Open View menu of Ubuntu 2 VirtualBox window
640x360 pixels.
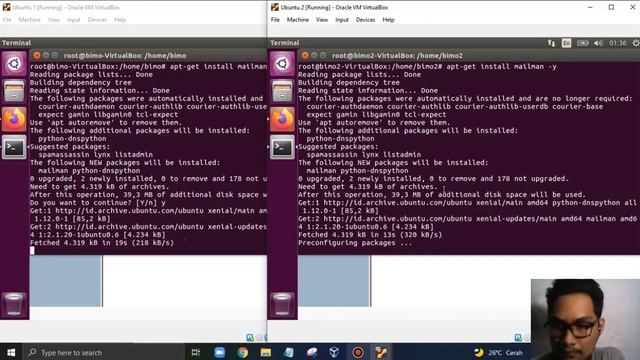322,20
